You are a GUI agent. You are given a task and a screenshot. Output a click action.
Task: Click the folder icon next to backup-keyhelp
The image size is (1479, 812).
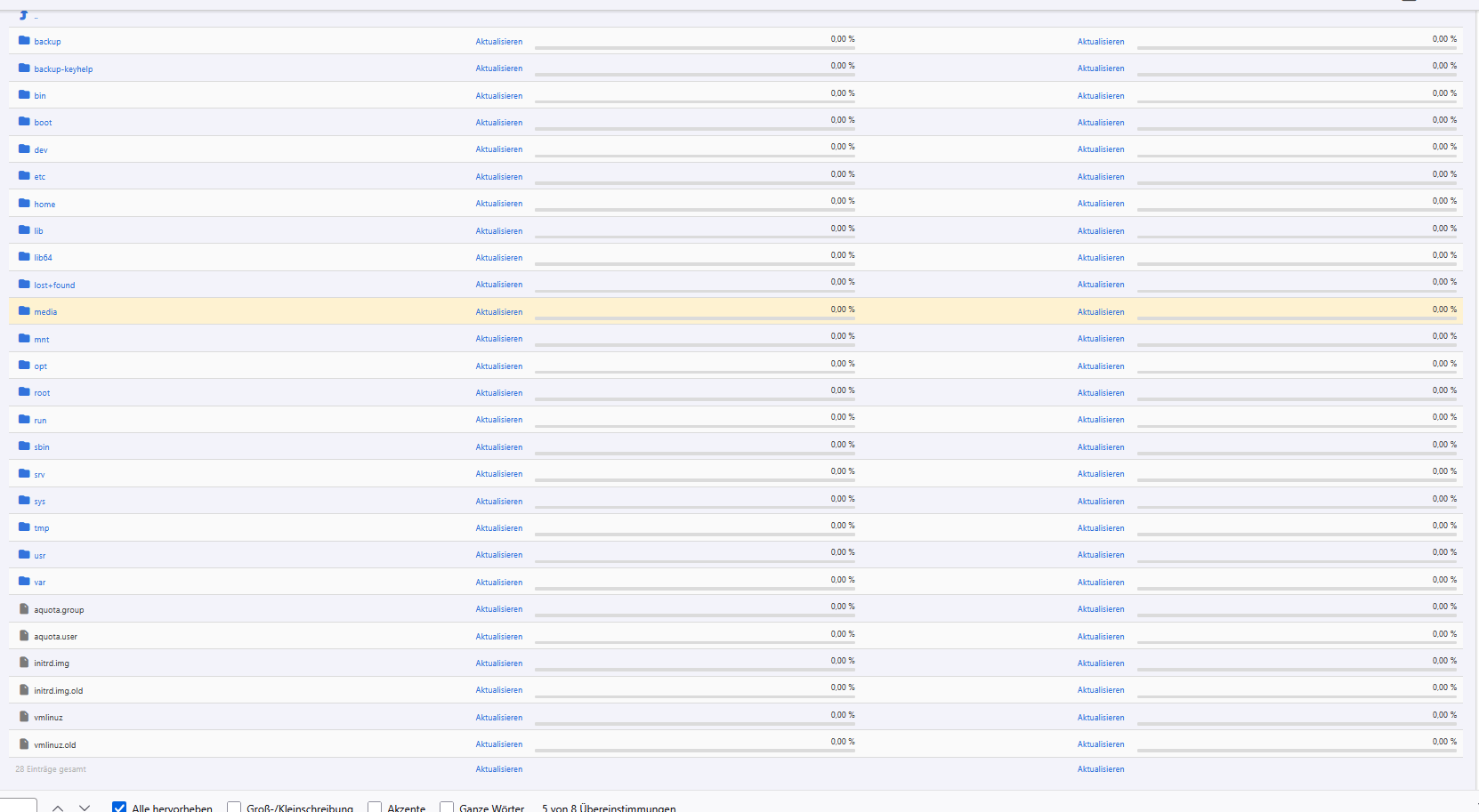pos(24,68)
